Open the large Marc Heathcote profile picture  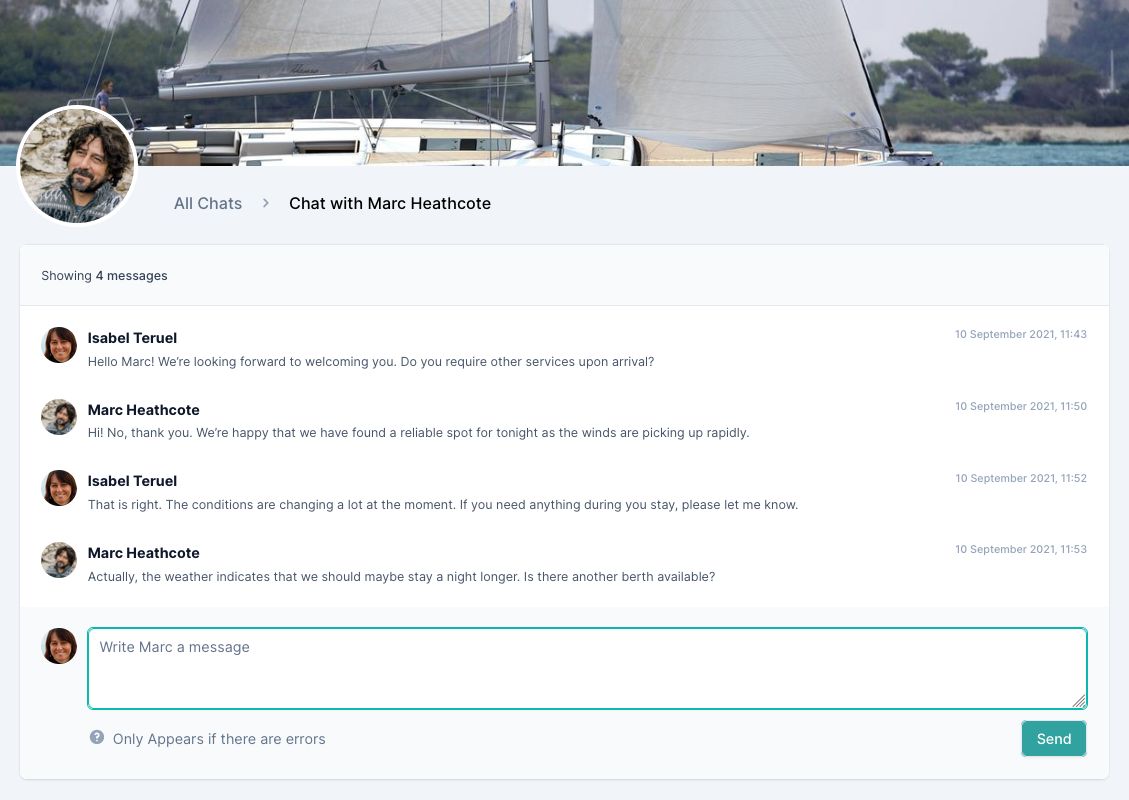click(77, 165)
